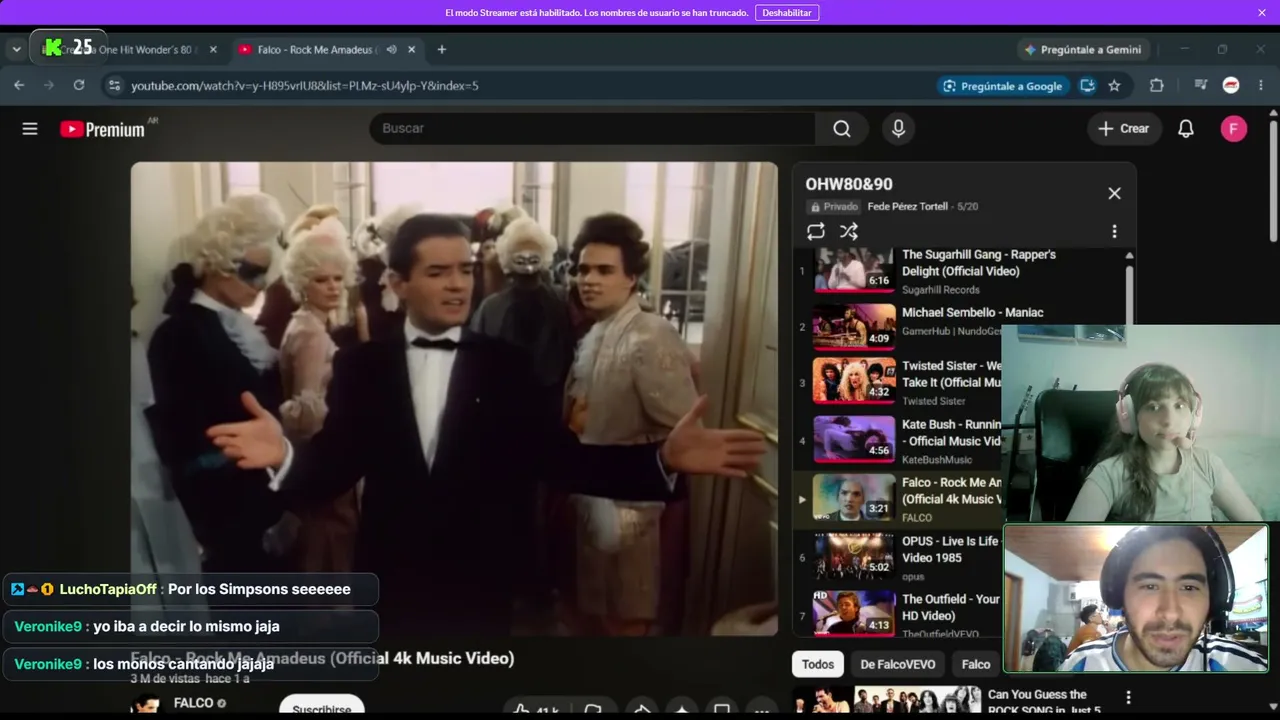Click the install/cast icon in address bar
The height and width of the screenshot is (720, 1280).
click(x=1087, y=86)
